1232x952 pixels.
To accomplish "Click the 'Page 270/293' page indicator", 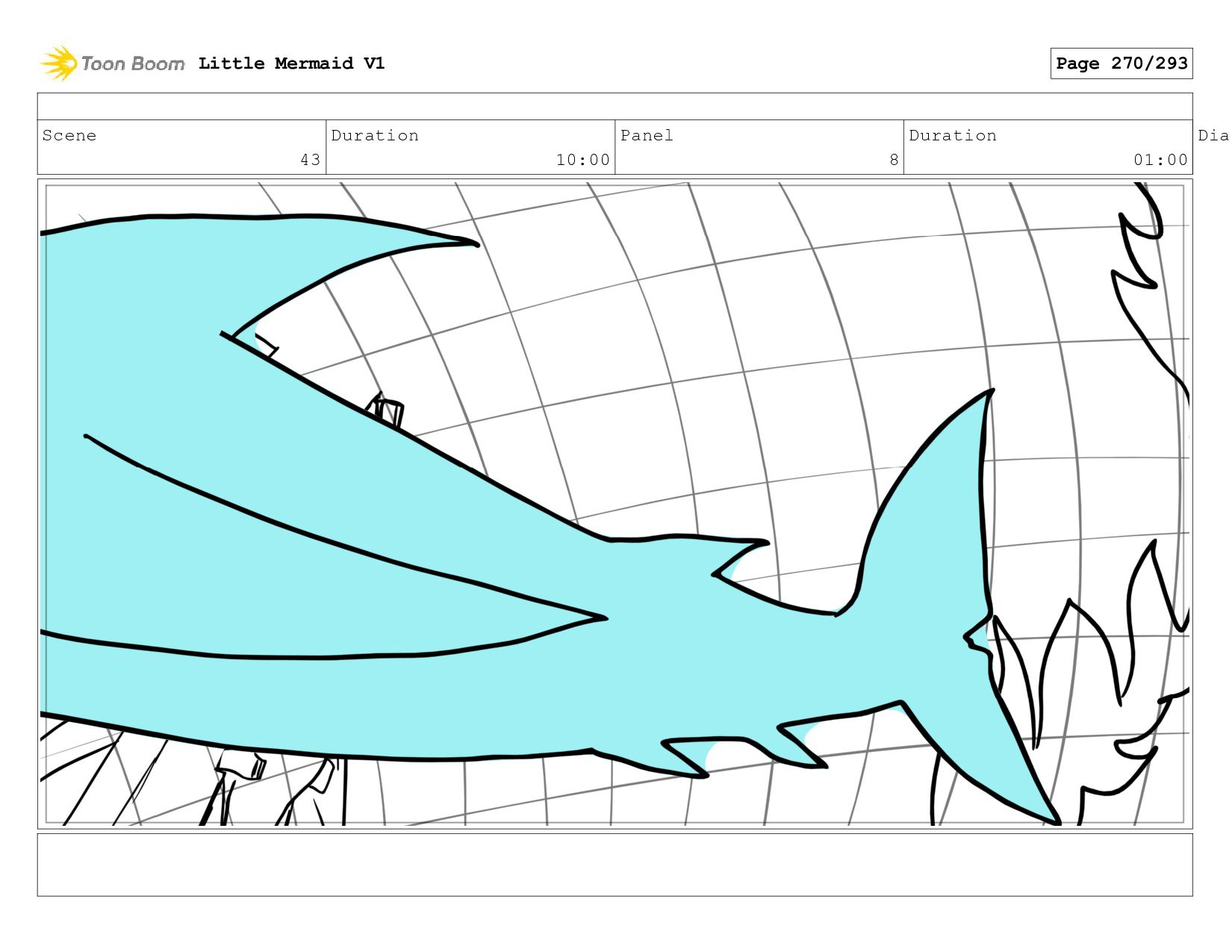I will (x=1121, y=63).
